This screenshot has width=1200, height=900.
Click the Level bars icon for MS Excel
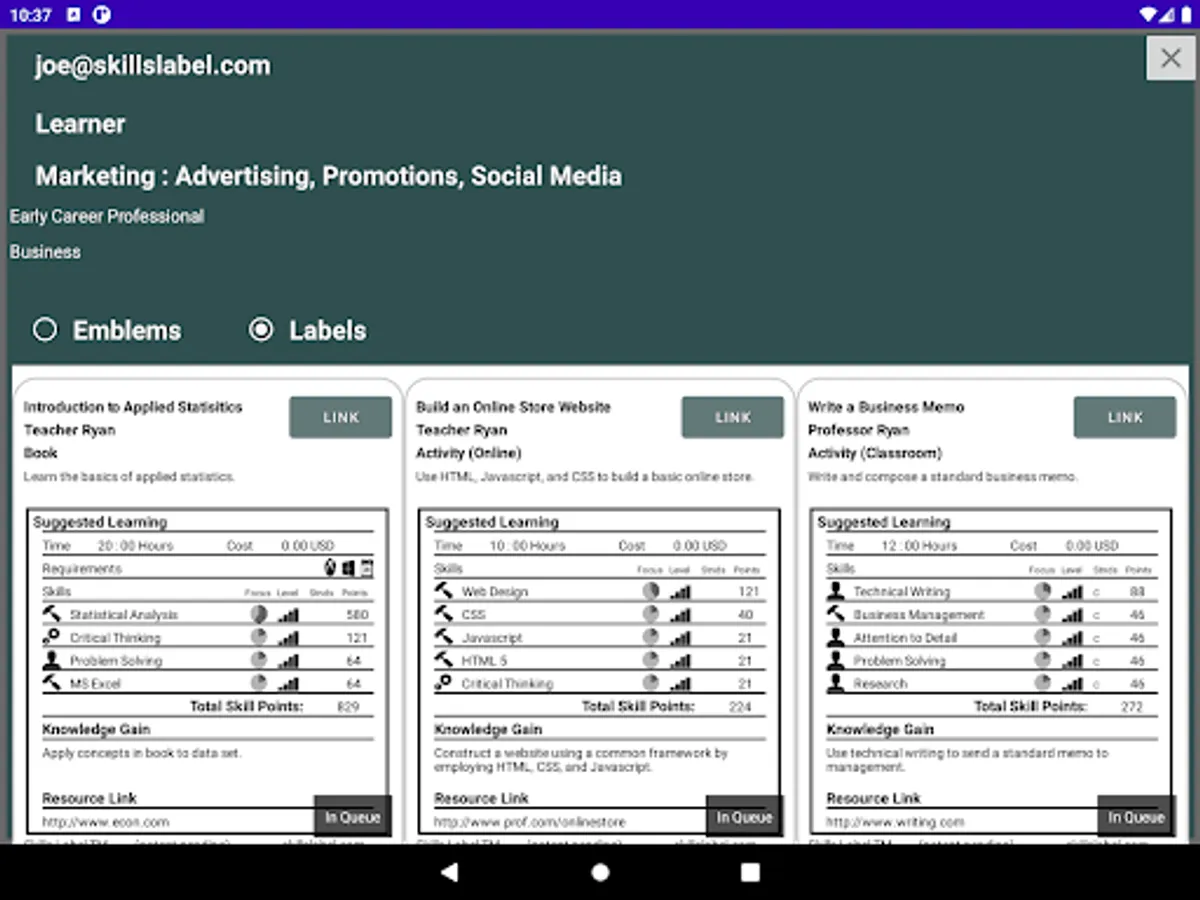click(x=288, y=683)
